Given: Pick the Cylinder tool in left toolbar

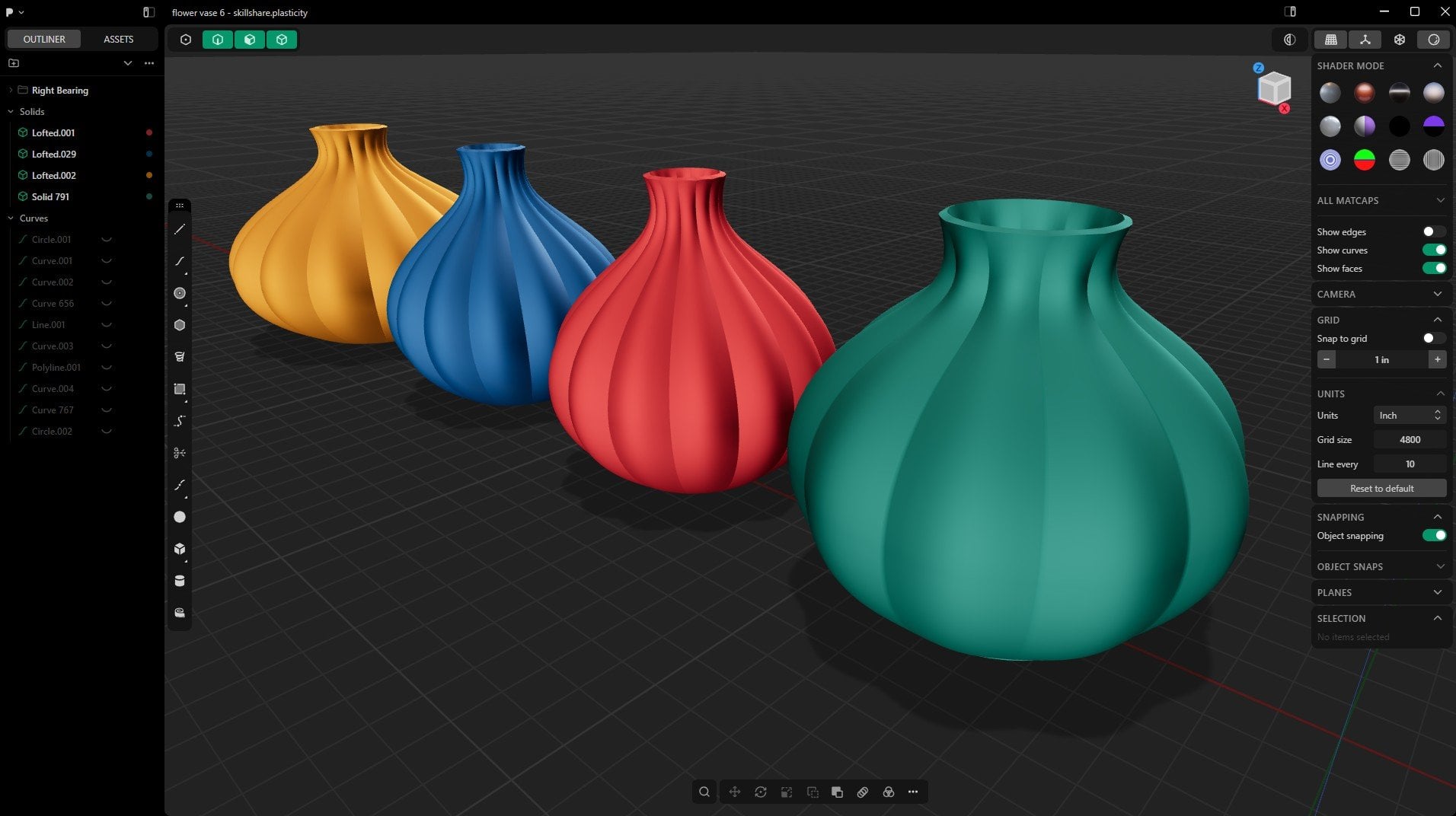Looking at the screenshot, I should tap(180, 581).
